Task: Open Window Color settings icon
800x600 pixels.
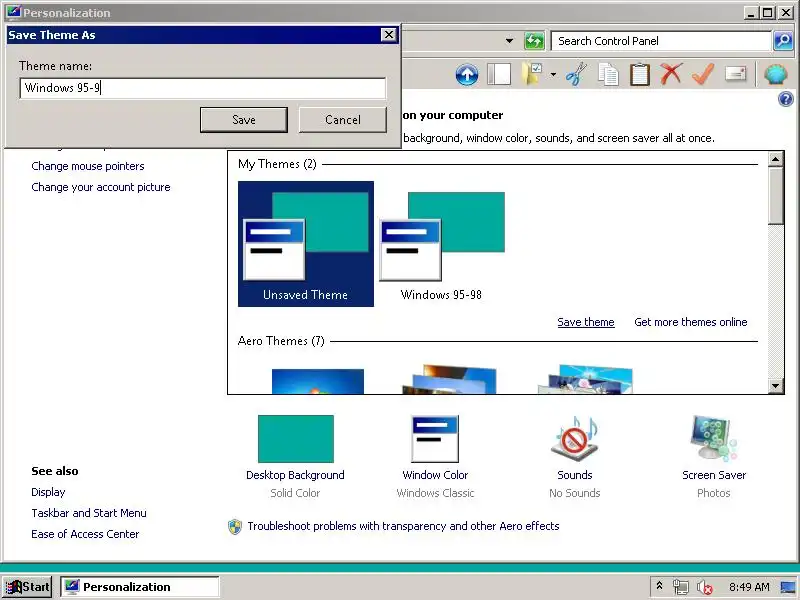Action: click(x=435, y=439)
